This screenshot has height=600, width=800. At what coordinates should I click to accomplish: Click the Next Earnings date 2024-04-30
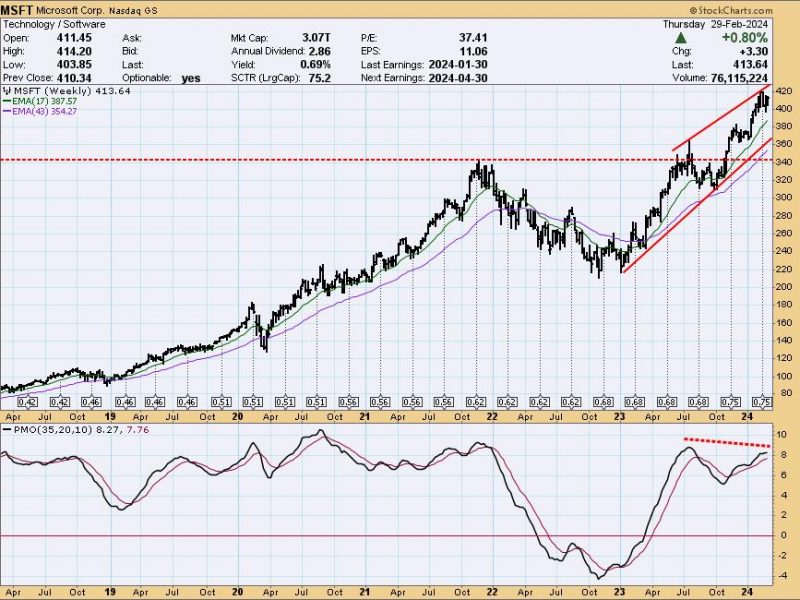[x=458, y=78]
